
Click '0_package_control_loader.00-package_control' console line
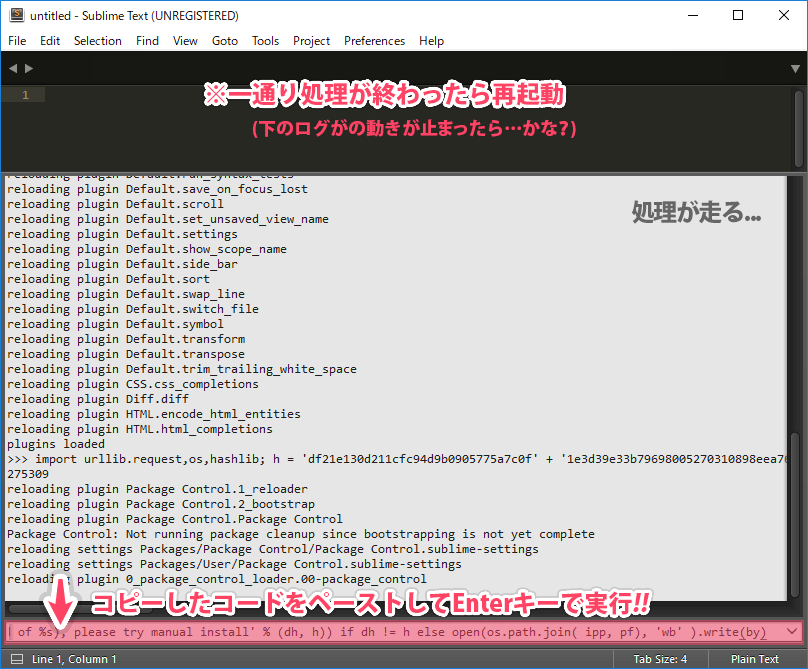tap(217, 579)
